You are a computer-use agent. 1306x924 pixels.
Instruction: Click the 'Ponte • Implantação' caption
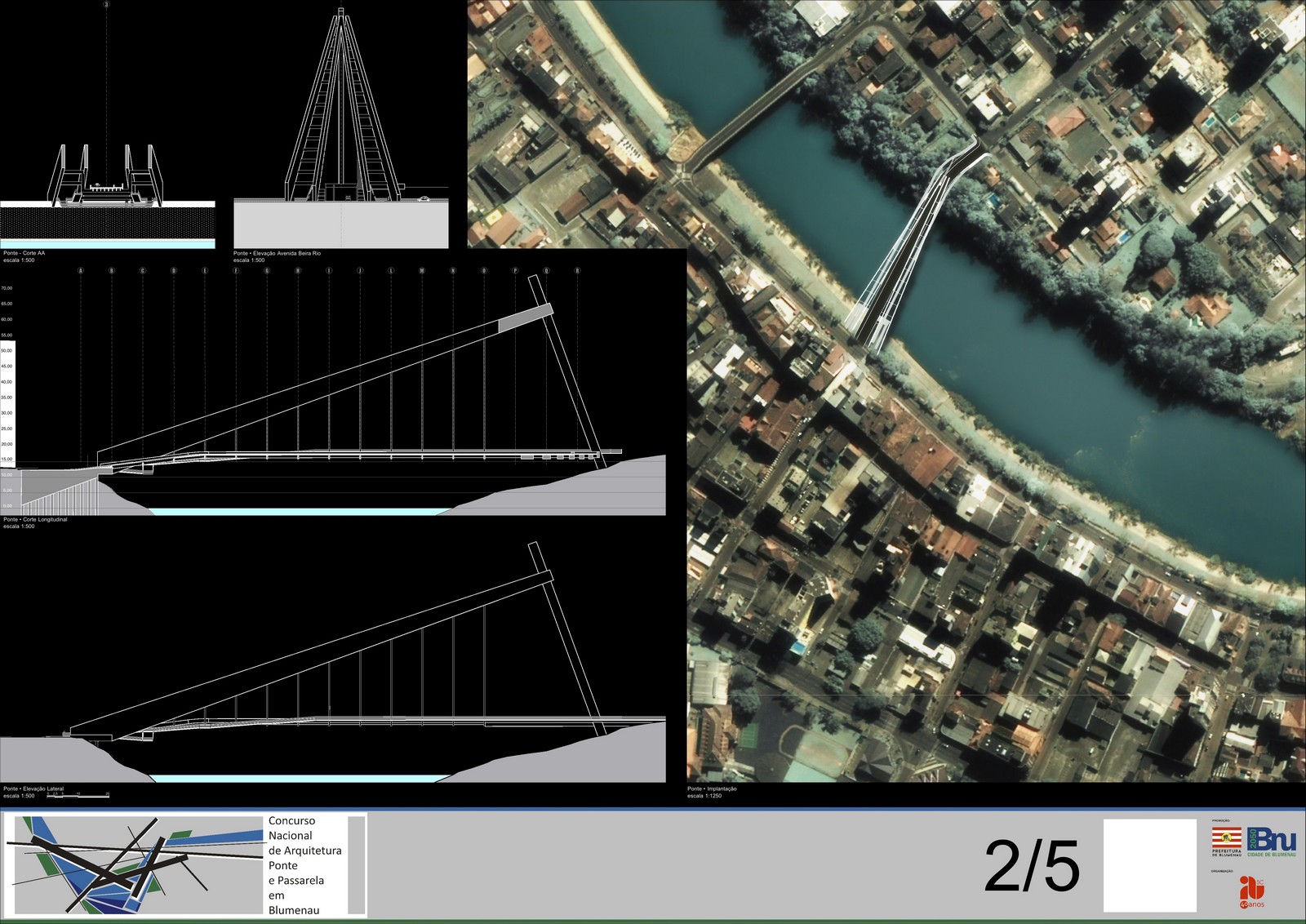(x=712, y=789)
